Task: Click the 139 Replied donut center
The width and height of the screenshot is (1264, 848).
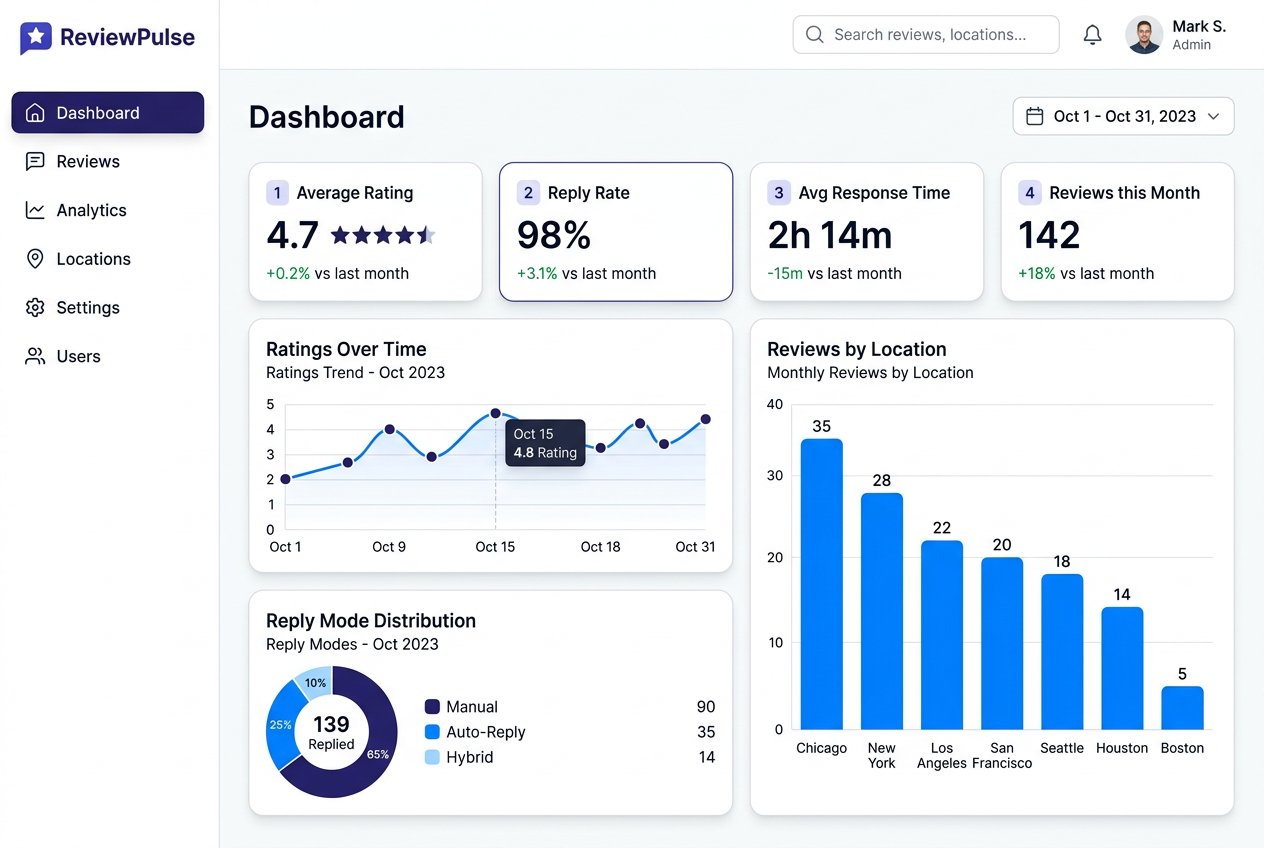Action: click(331, 731)
